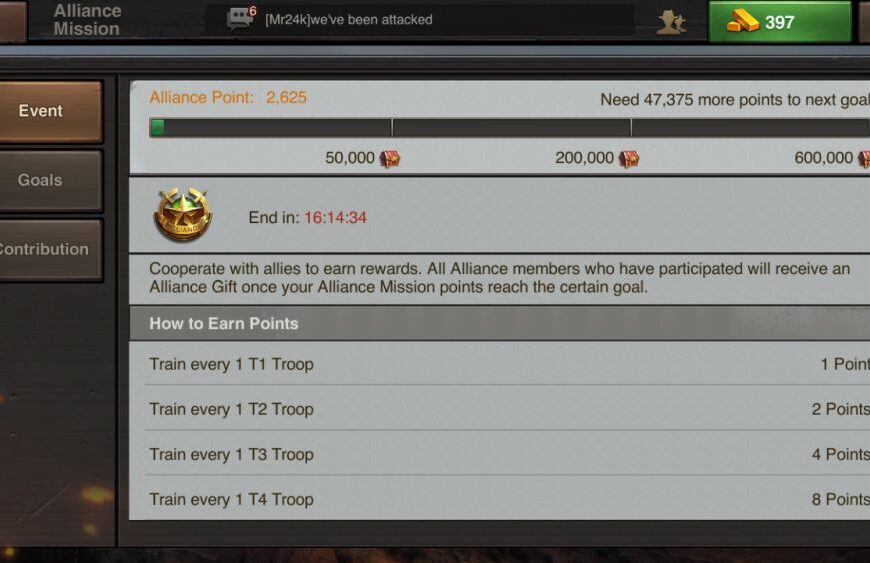Open the Mr24k attack chat message

[348, 19]
